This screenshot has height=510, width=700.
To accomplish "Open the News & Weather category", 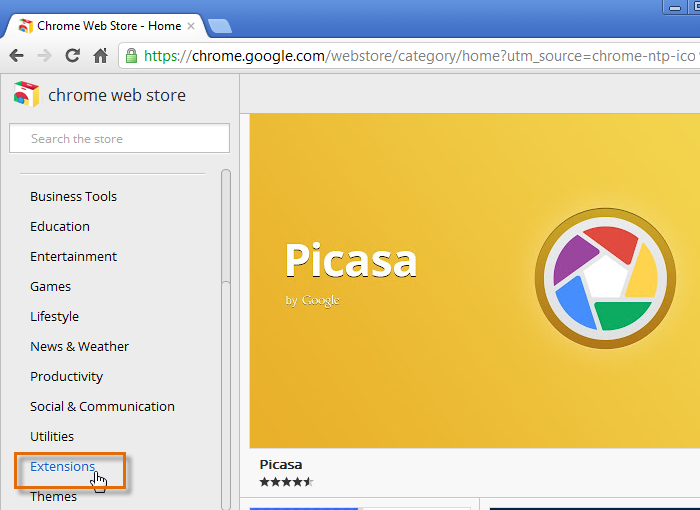I will (79, 347).
